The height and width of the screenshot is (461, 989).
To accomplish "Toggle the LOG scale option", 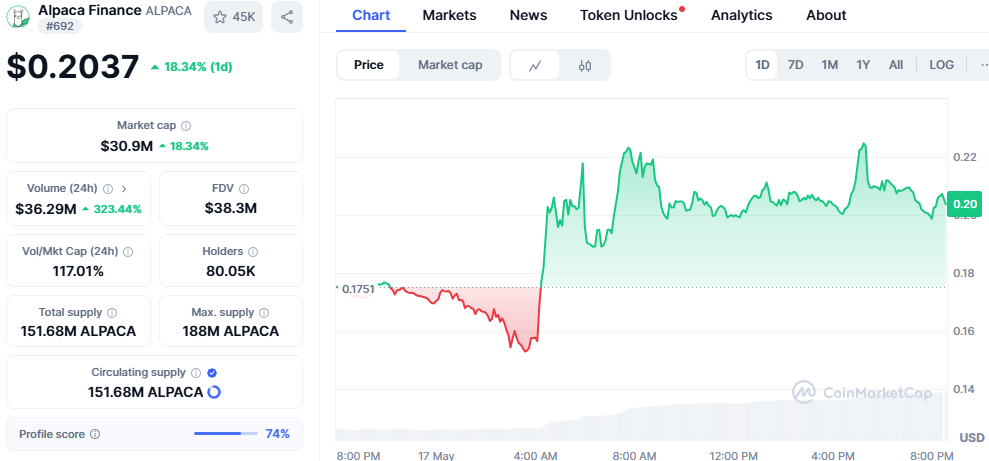I will point(941,65).
